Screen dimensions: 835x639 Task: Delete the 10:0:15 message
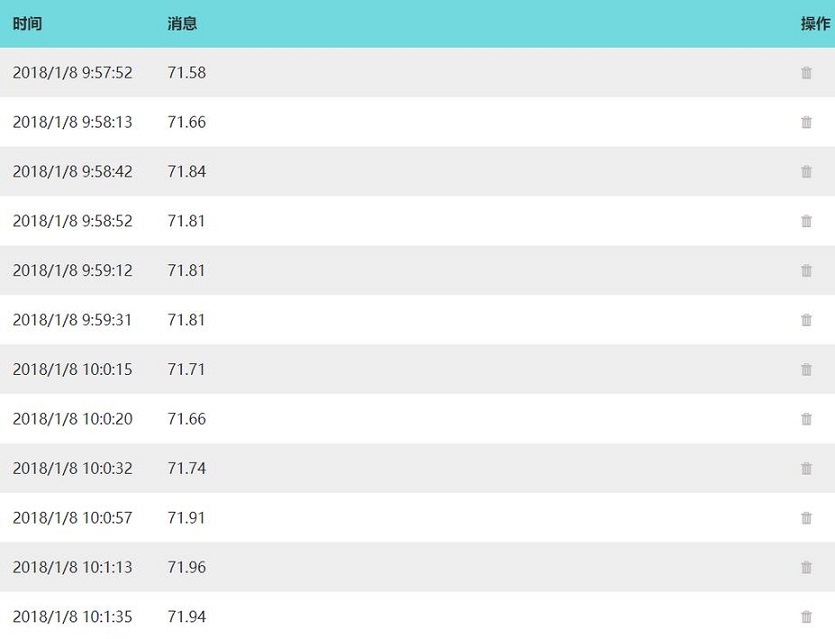pos(806,370)
